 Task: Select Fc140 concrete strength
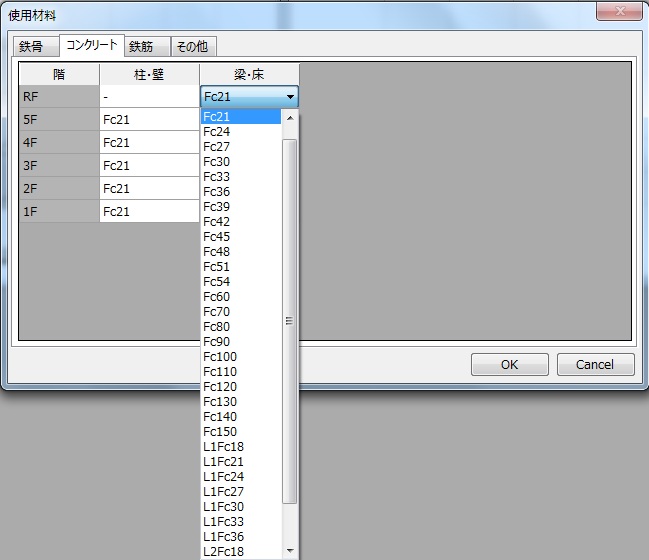[x=241, y=417]
